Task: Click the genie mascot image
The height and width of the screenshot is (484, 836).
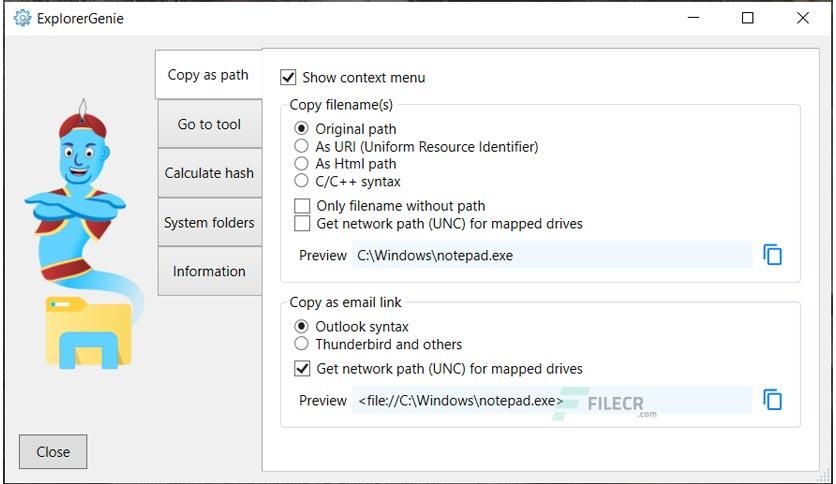Action: 83,235
